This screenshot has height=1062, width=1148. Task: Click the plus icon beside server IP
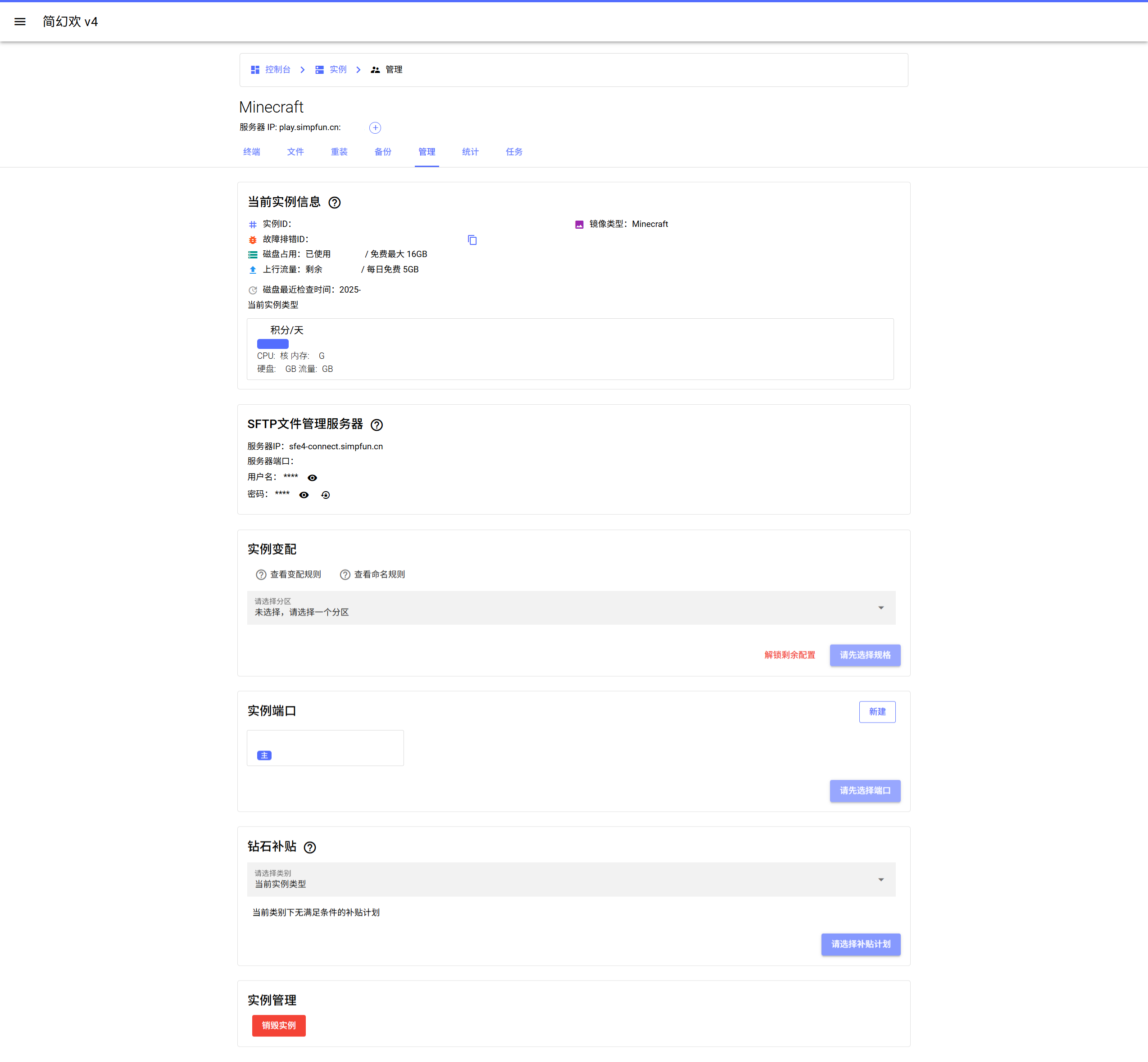375,127
